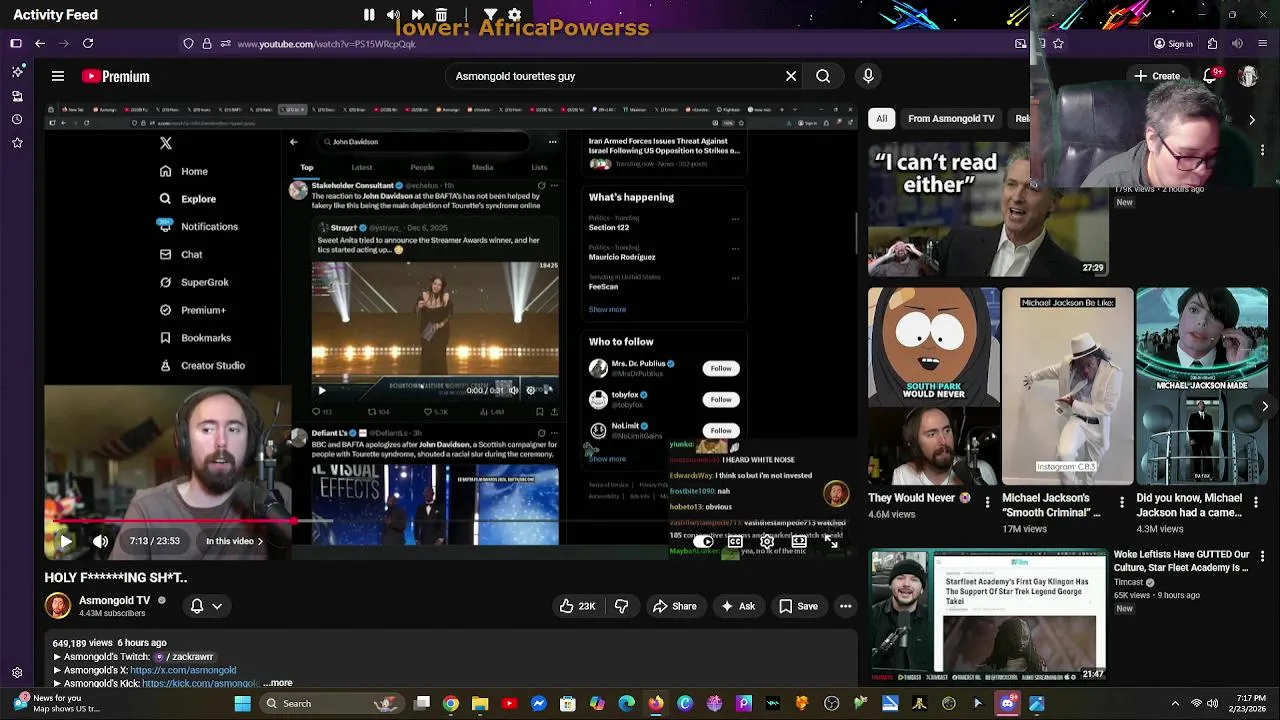Open the video player settings gear
The image size is (1280, 720).
point(767,541)
